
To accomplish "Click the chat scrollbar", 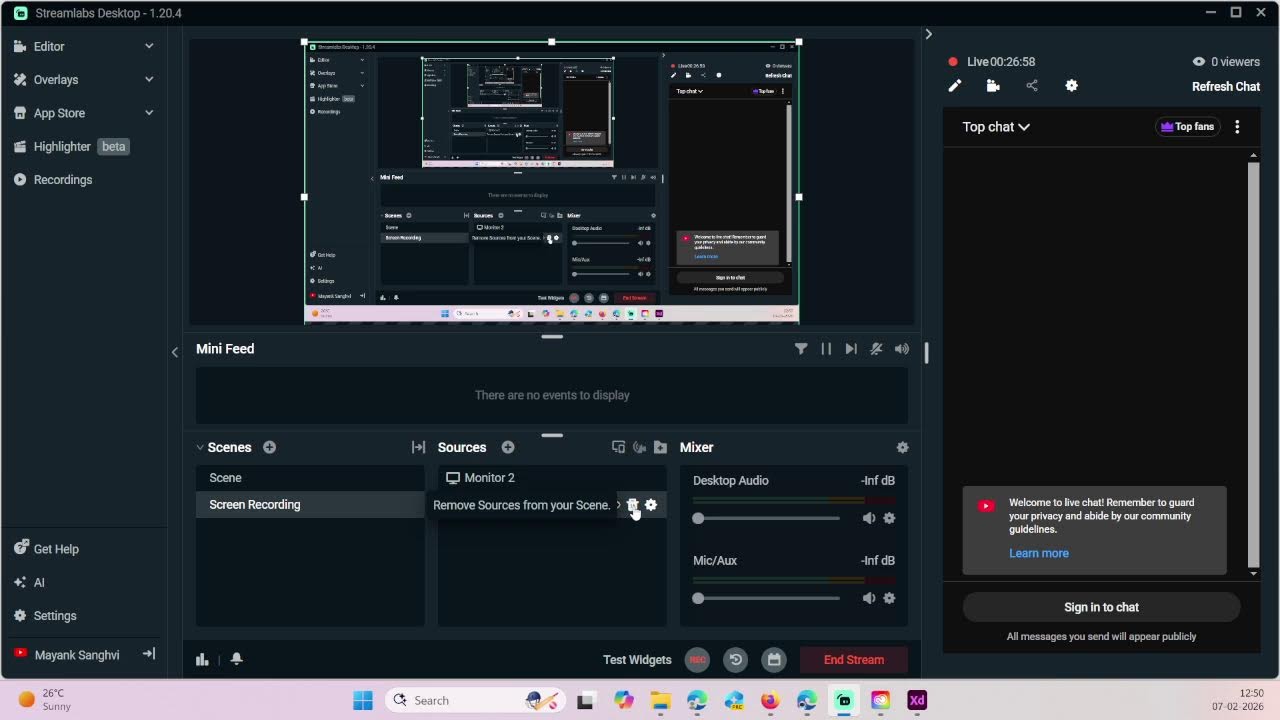I will [1254, 365].
